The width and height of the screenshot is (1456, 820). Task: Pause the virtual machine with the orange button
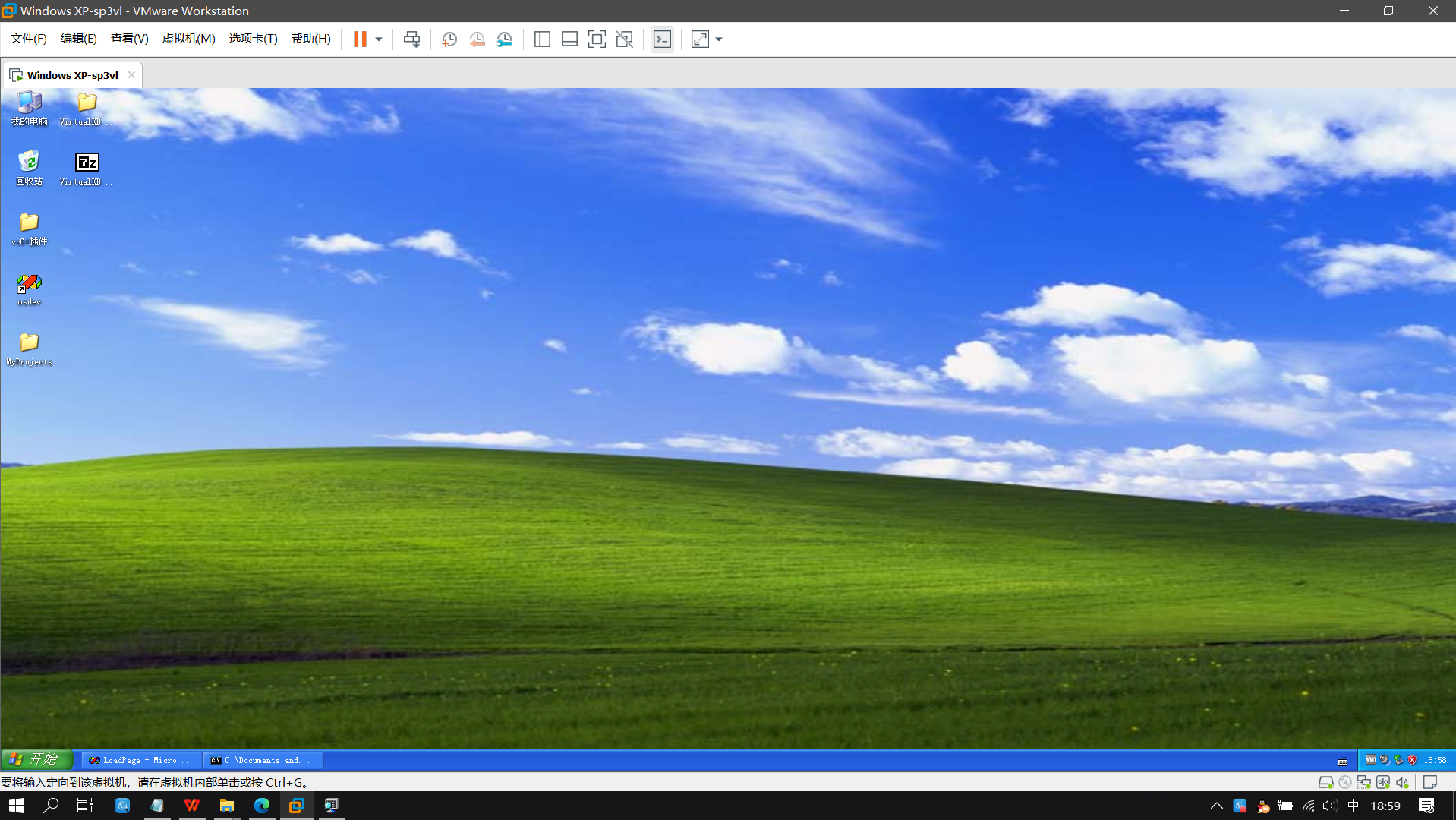tap(360, 39)
